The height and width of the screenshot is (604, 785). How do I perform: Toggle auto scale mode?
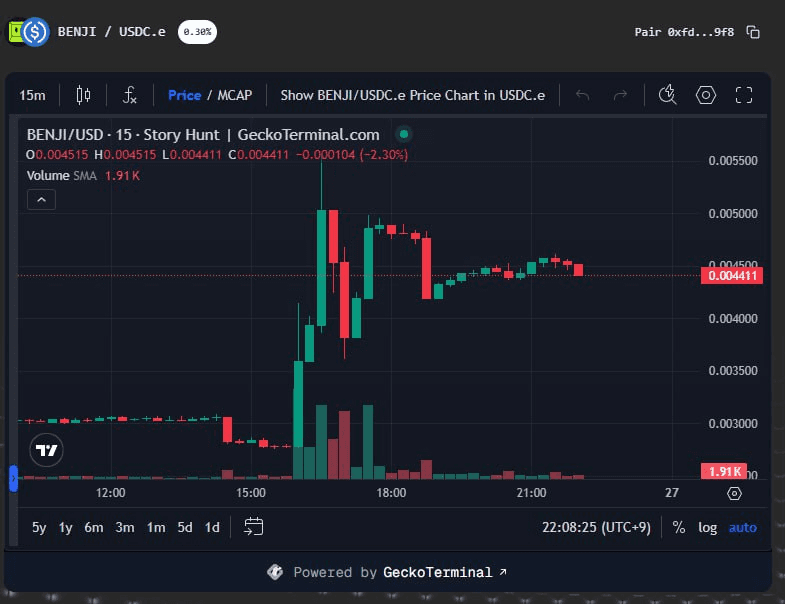[x=742, y=527]
